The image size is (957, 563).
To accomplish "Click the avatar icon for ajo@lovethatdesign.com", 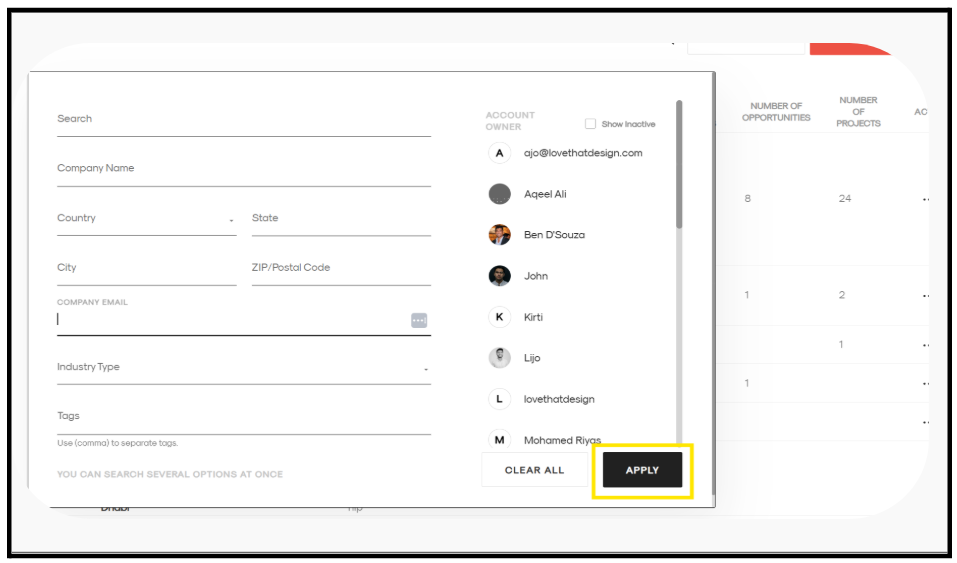I will (x=499, y=153).
